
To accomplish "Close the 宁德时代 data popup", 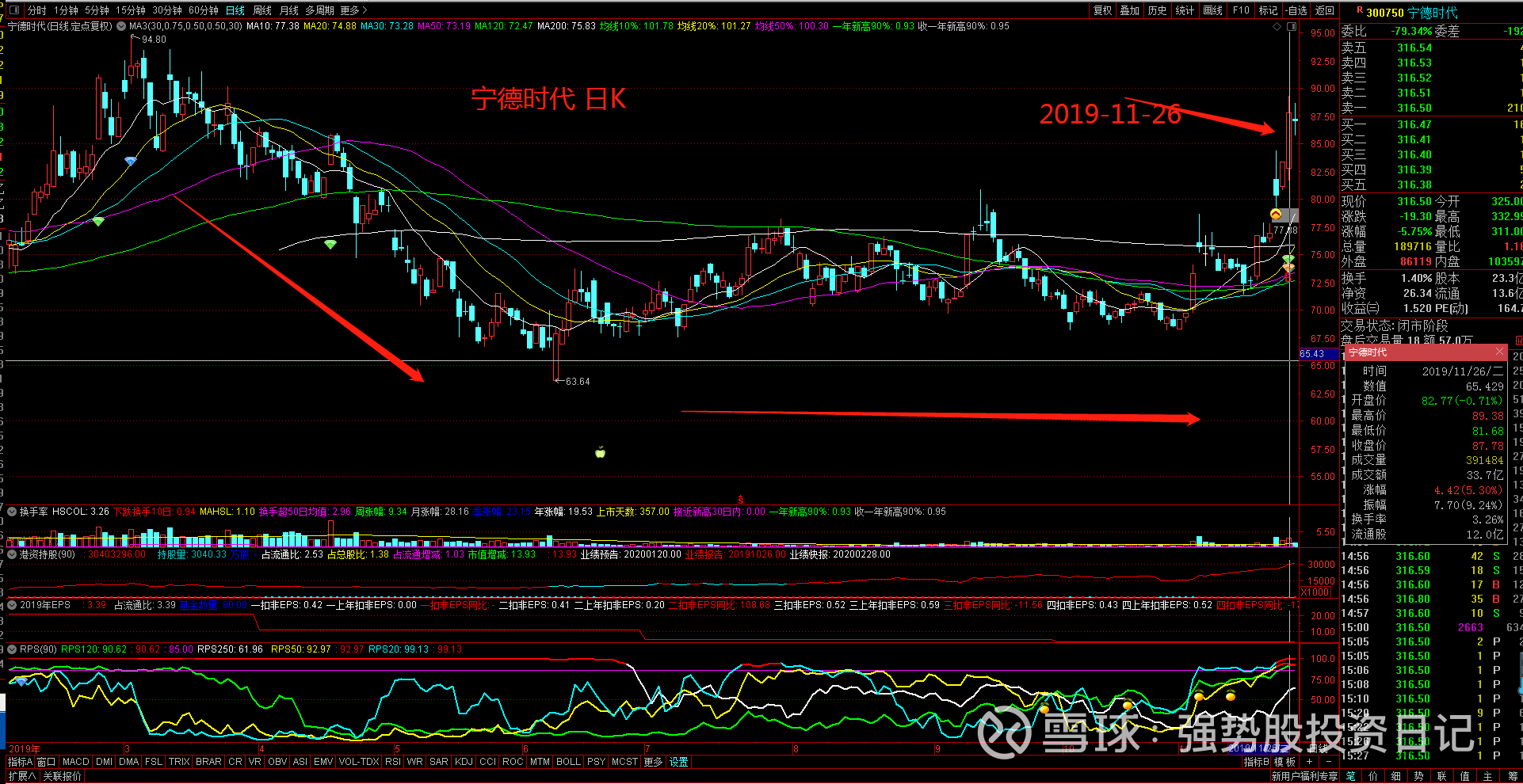I will coord(1499,352).
